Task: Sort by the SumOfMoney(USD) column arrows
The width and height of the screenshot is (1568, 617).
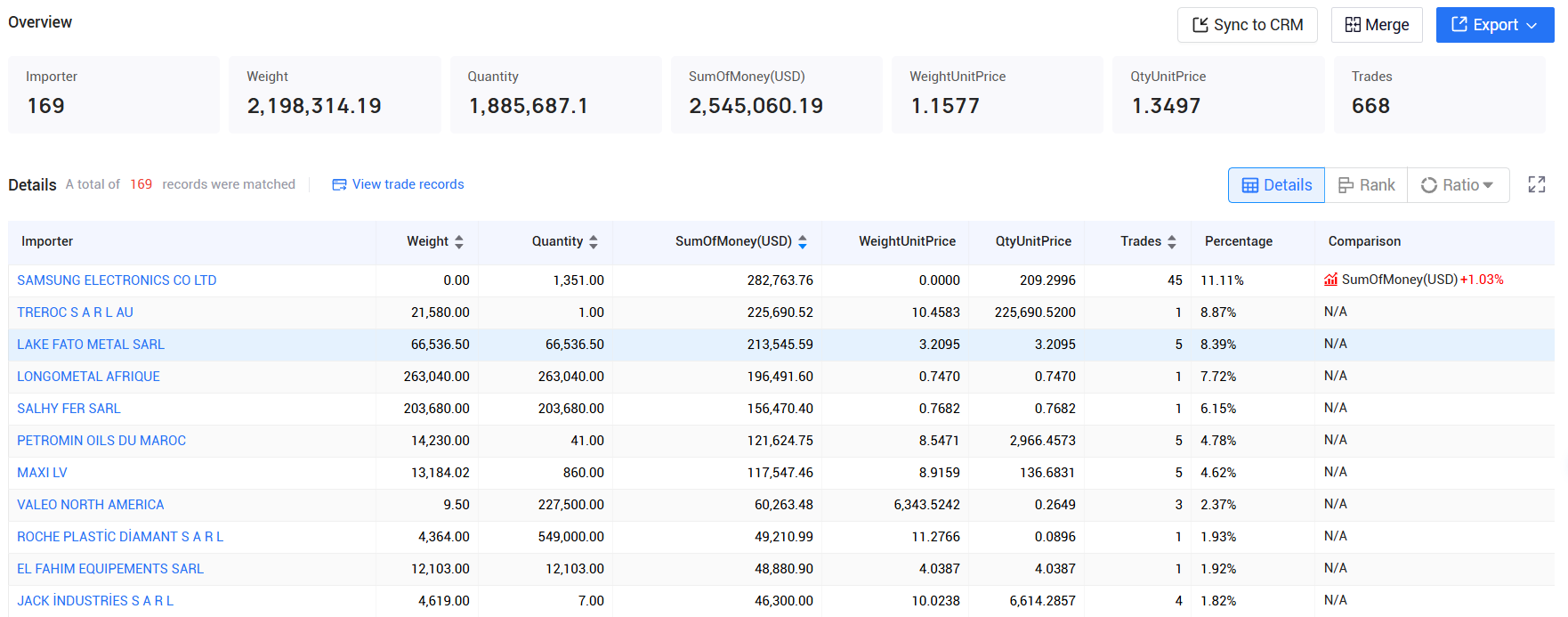Action: tap(803, 241)
